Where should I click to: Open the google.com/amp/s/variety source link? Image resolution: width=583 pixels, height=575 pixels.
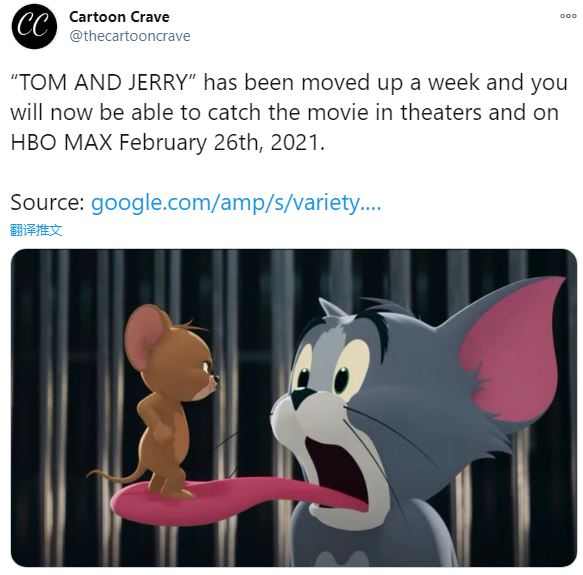[236, 203]
